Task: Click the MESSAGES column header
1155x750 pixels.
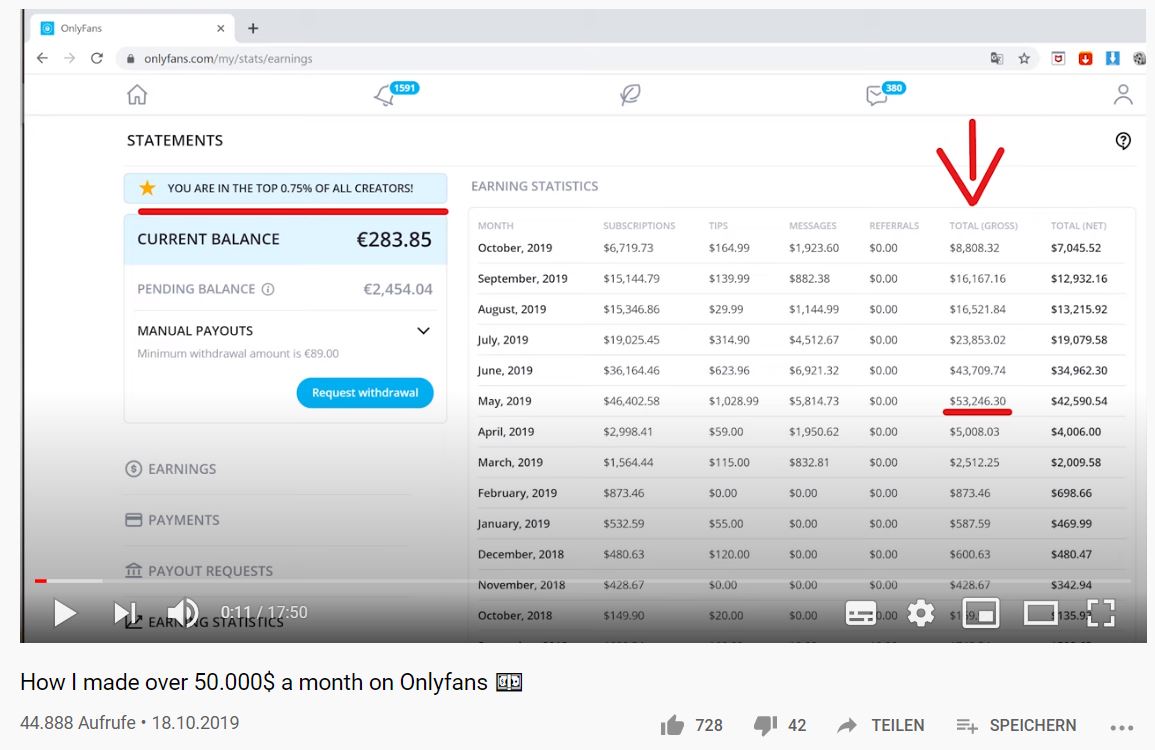Action: click(812, 225)
